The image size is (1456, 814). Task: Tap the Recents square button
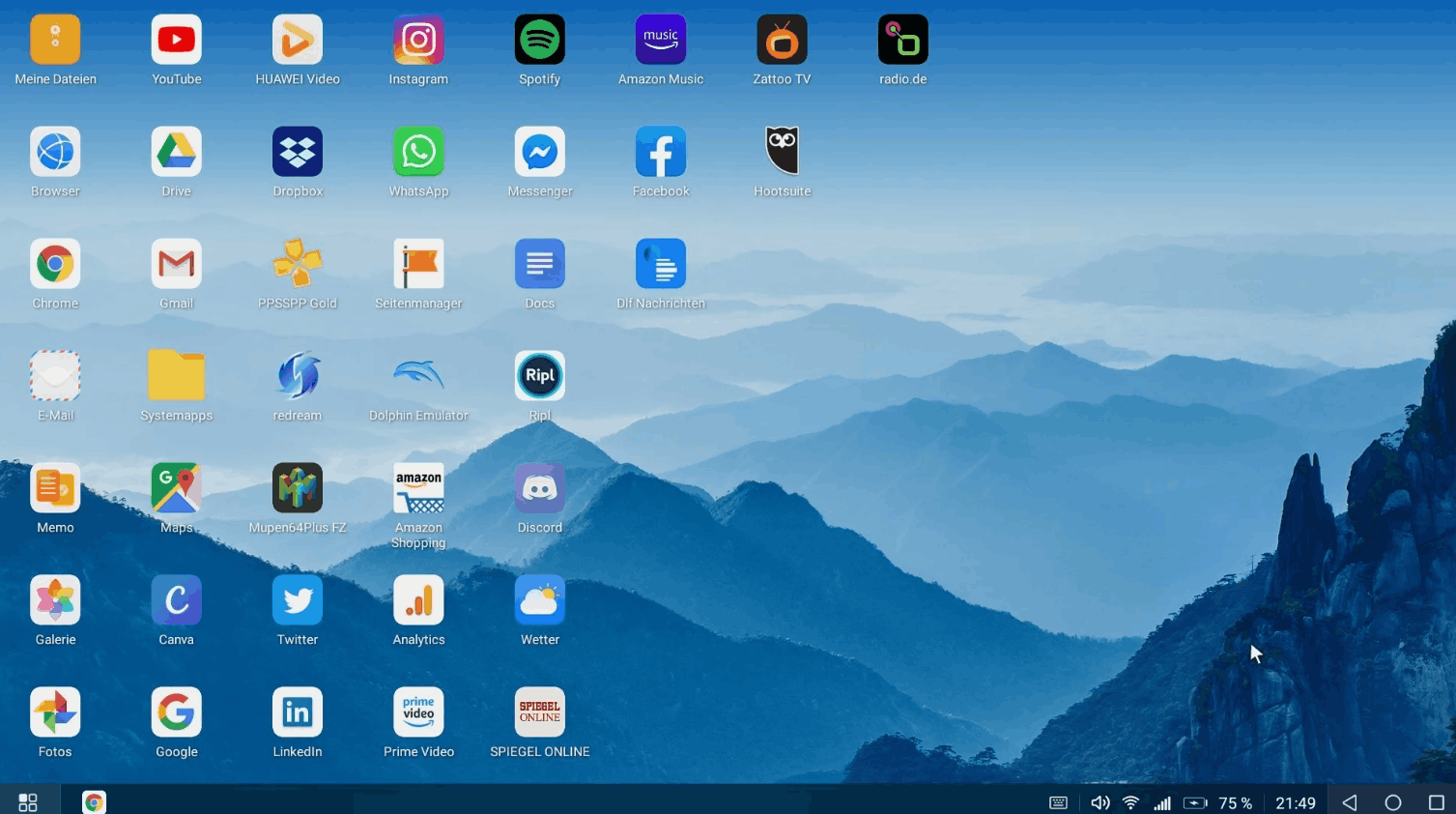(x=1437, y=803)
